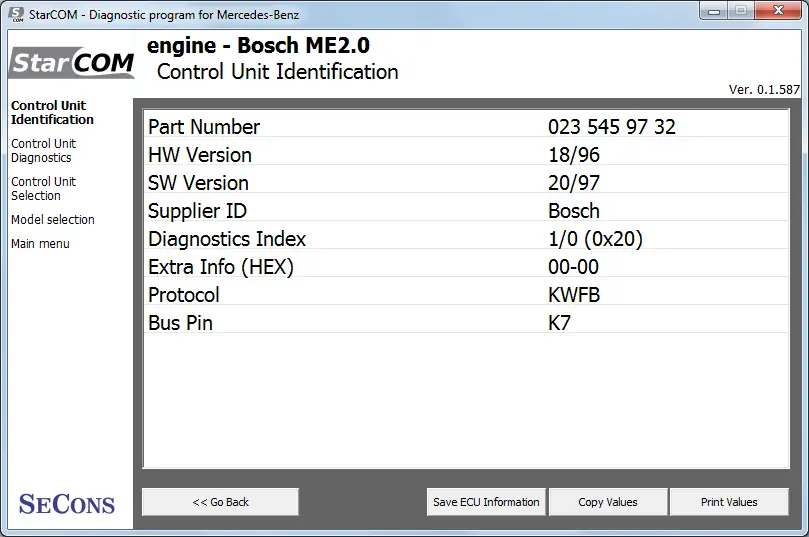Select the HW Version label
The image size is (809, 537).
pos(200,155)
